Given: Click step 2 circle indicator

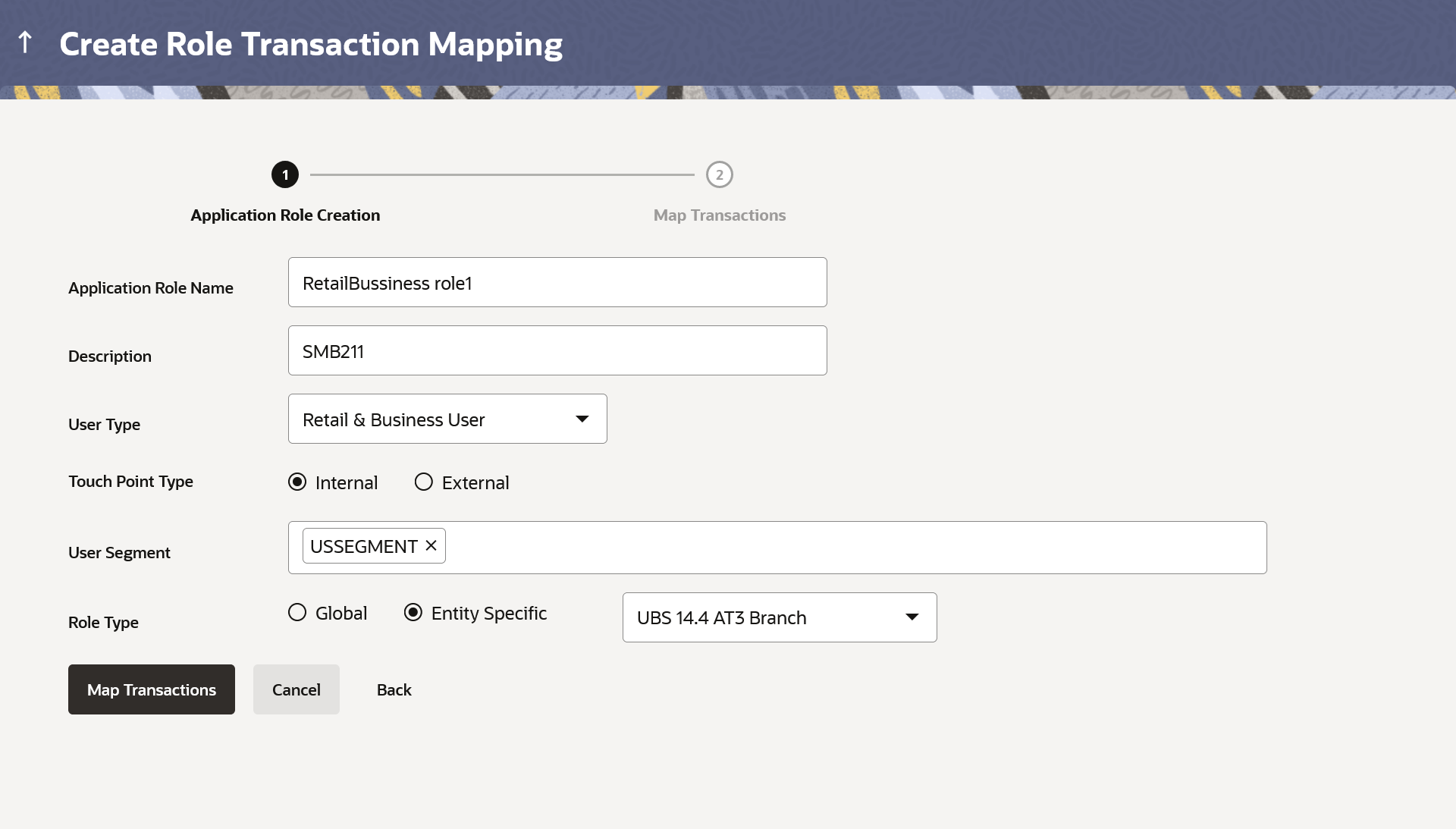Looking at the screenshot, I should 719,174.
